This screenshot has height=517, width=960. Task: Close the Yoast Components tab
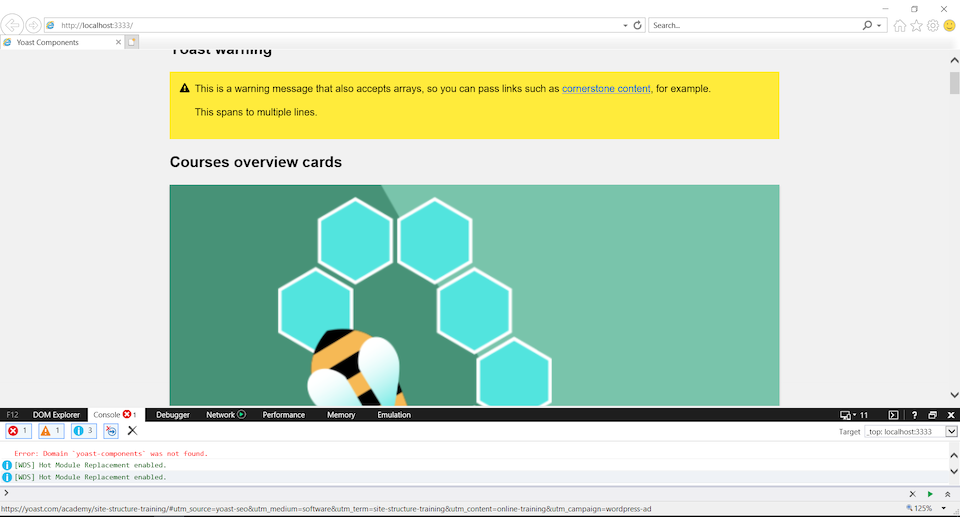tap(118, 42)
